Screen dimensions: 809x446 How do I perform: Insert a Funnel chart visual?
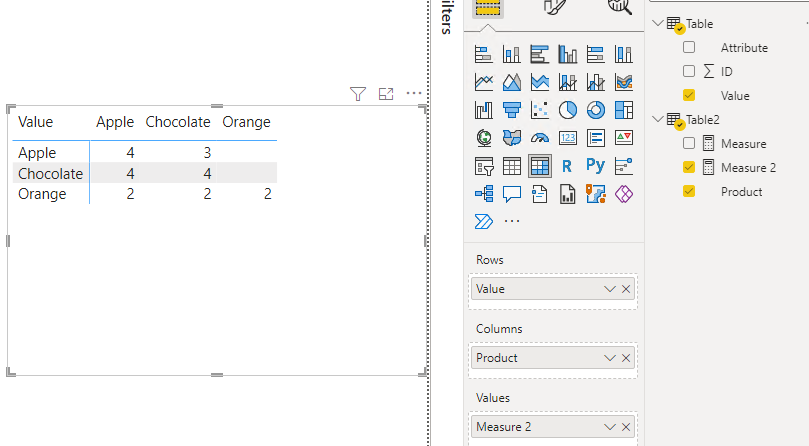[x=511, y=110]
